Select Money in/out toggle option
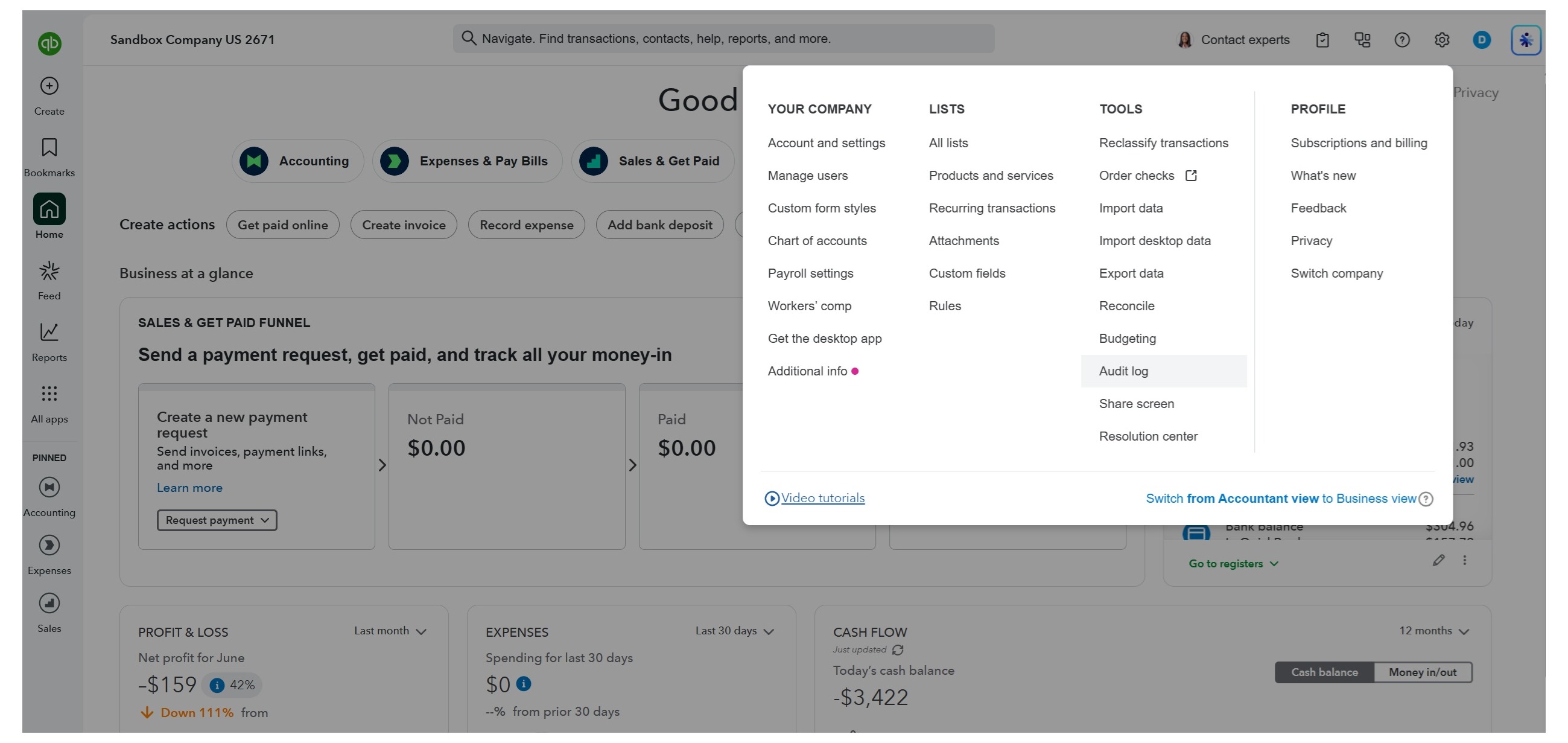Screen dimensions: 1568x743 1423,672
